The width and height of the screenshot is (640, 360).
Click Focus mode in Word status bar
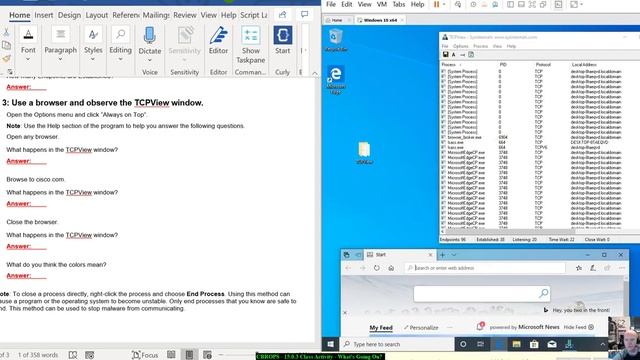145,355
